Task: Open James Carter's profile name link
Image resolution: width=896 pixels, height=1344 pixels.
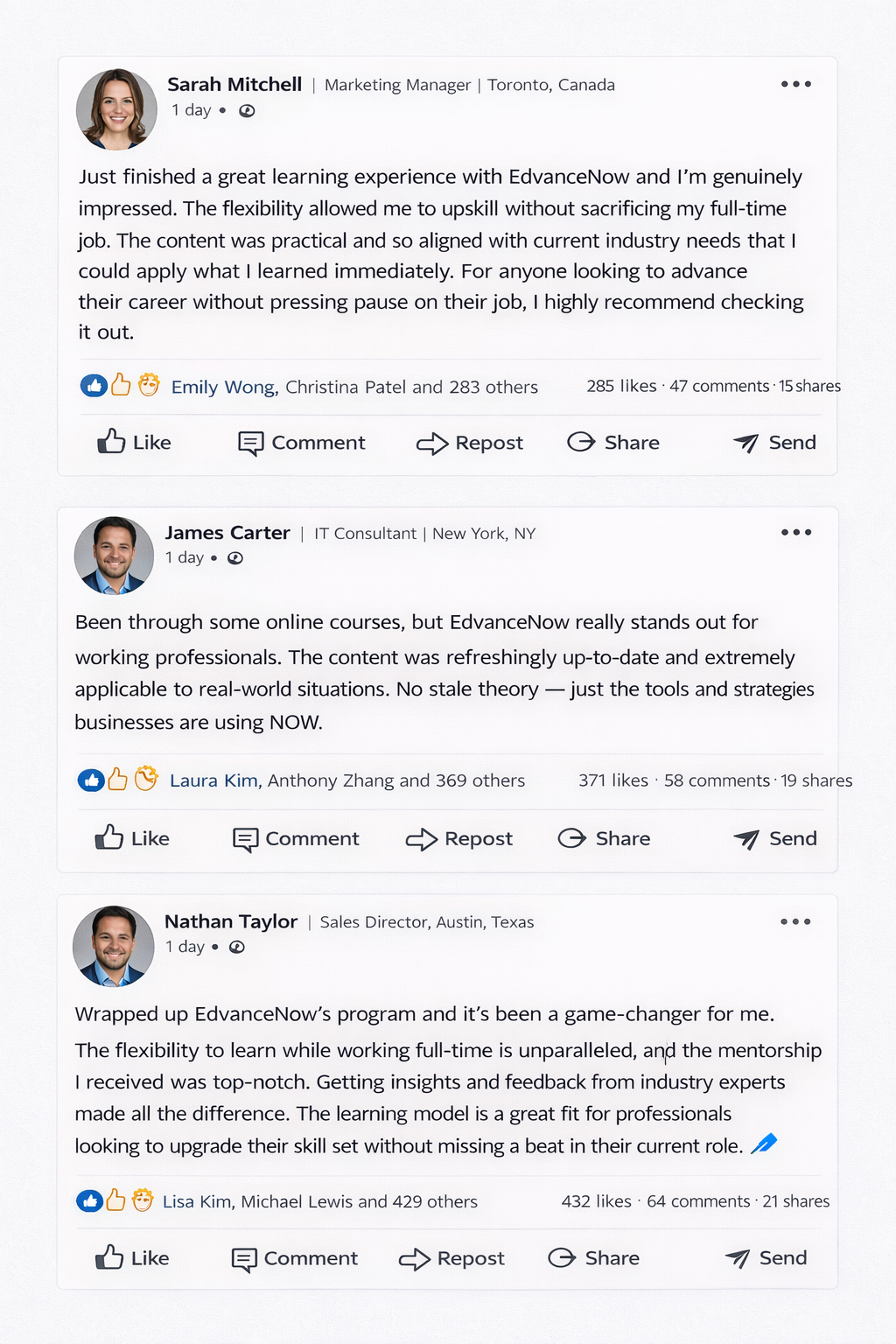Action: tap(227, 533)
